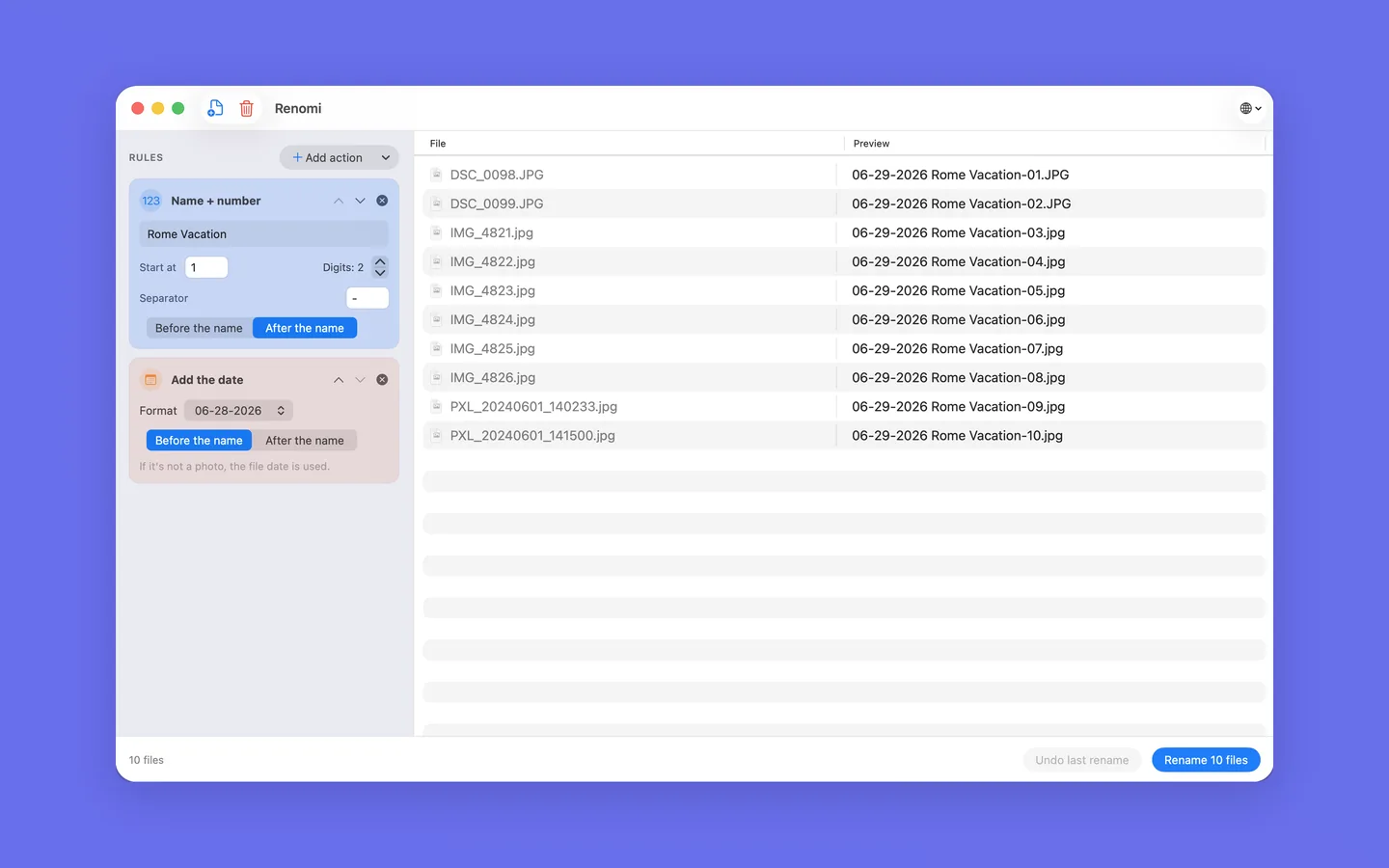Click the Start at number field
Image resolution: width=1389 pixels, height=868 pixels.
(206, 267)
